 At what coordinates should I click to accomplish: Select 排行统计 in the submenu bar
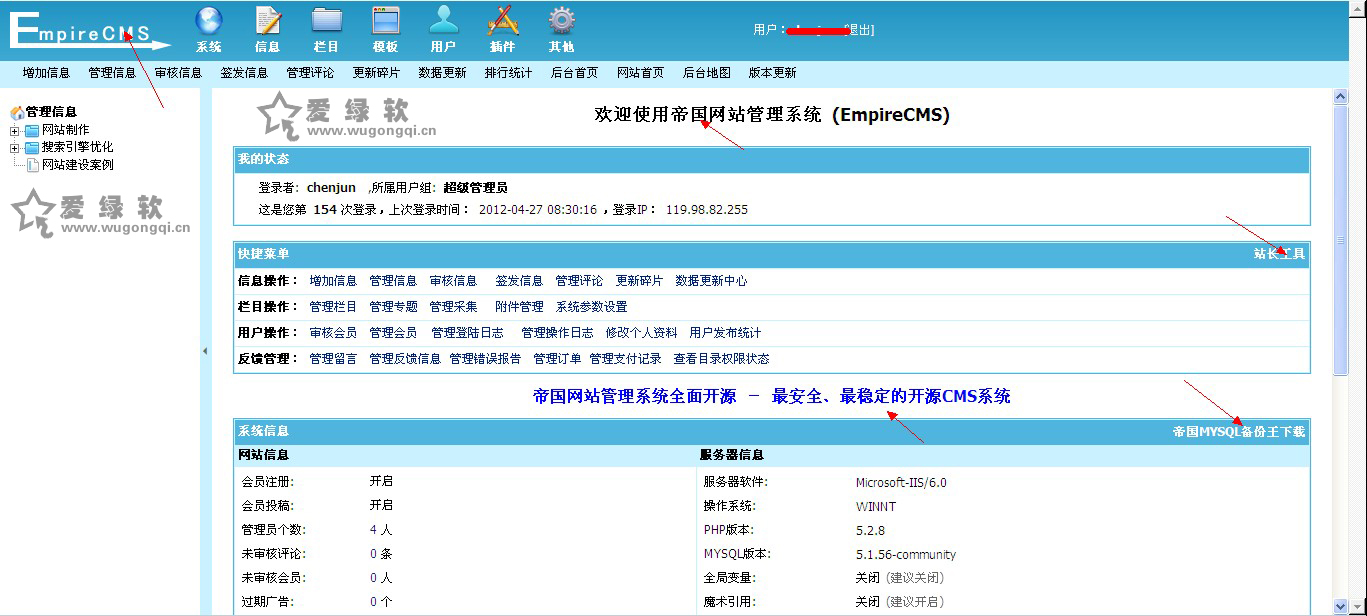[508, 73]
